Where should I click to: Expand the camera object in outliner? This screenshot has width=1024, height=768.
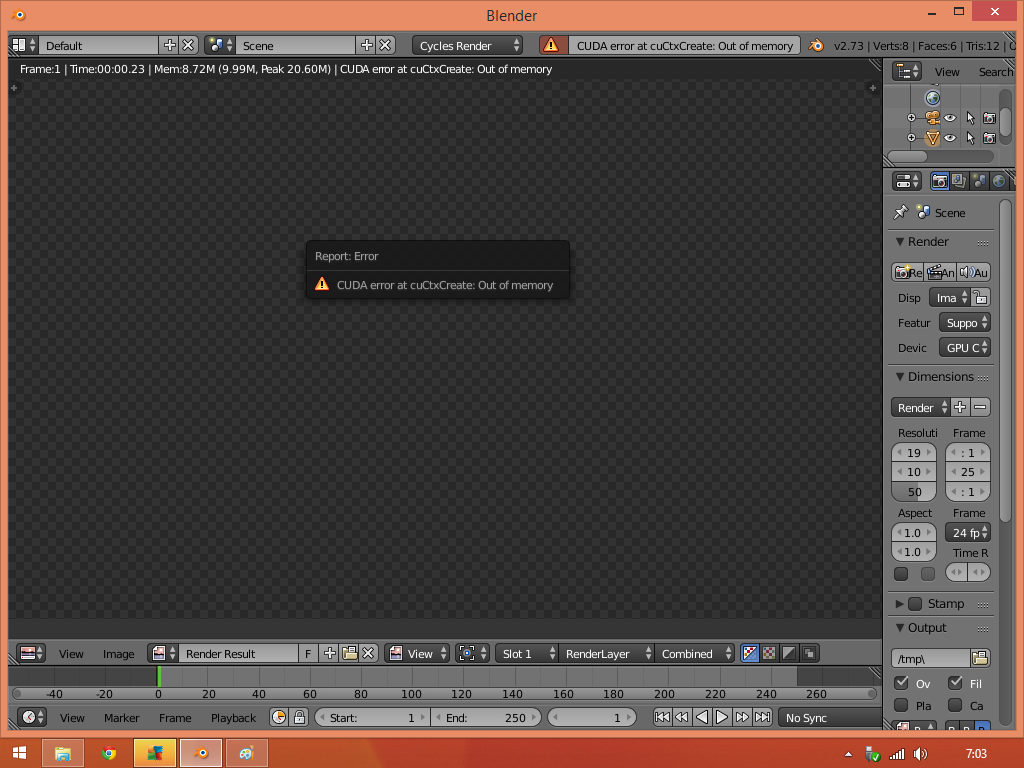click(x=911, y=118)
